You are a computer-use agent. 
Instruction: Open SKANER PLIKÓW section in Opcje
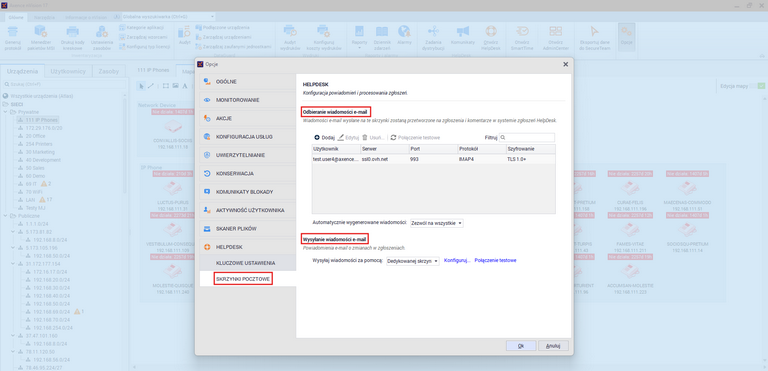[248, 229]
